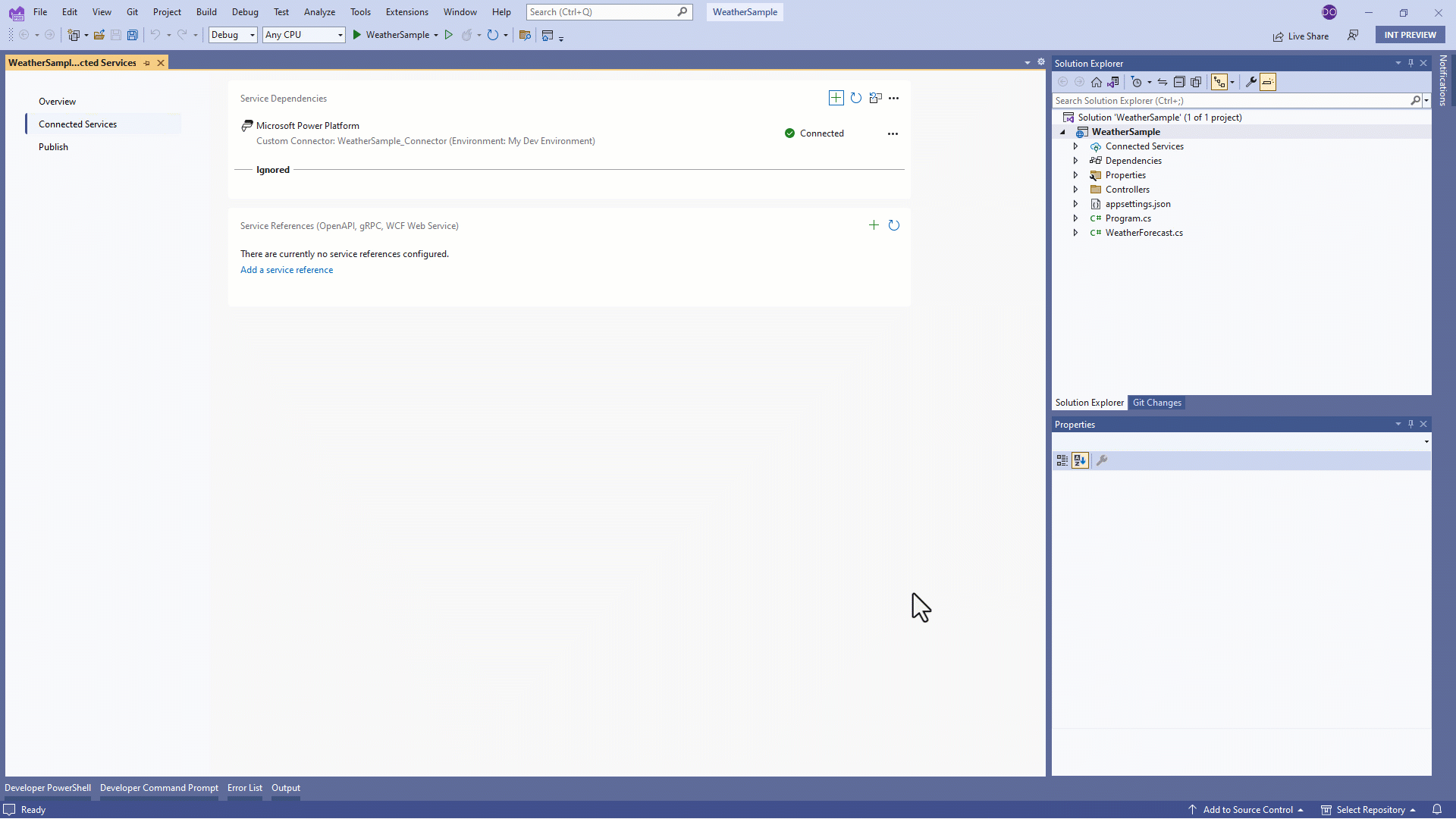This screenshot has height=819, width=1456.
Task: Click the Refresh icon in Solution Explorer toolbar
Action: coord(1163,82)
